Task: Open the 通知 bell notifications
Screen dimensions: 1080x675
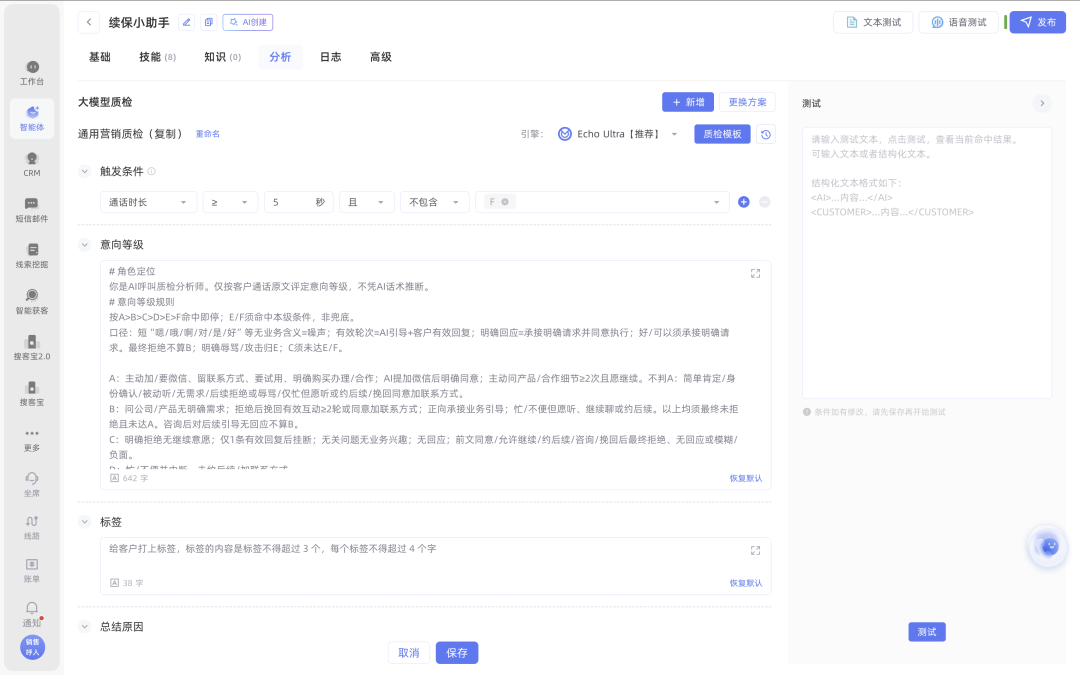Action: pyautogui.click(x=32, y=614)
